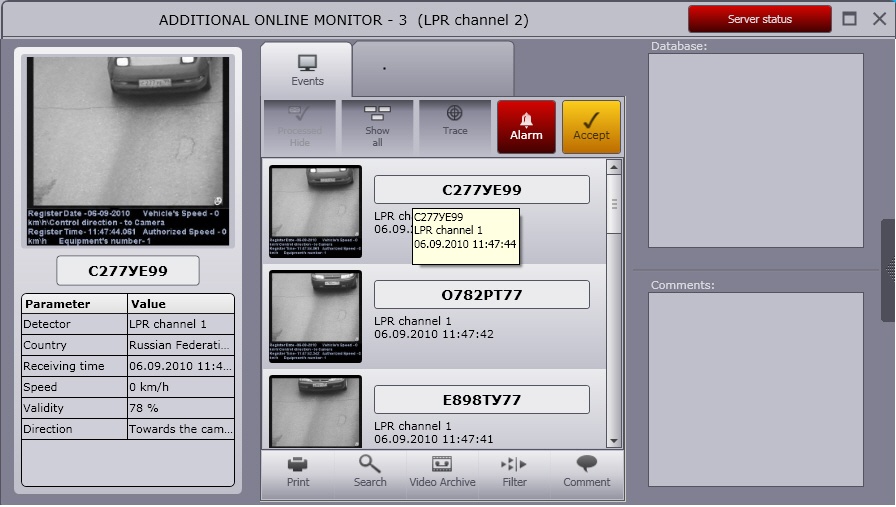The width and height of the screenshot is (896, 507).
Task: Click the Server status button
Action: click(759, 19)
